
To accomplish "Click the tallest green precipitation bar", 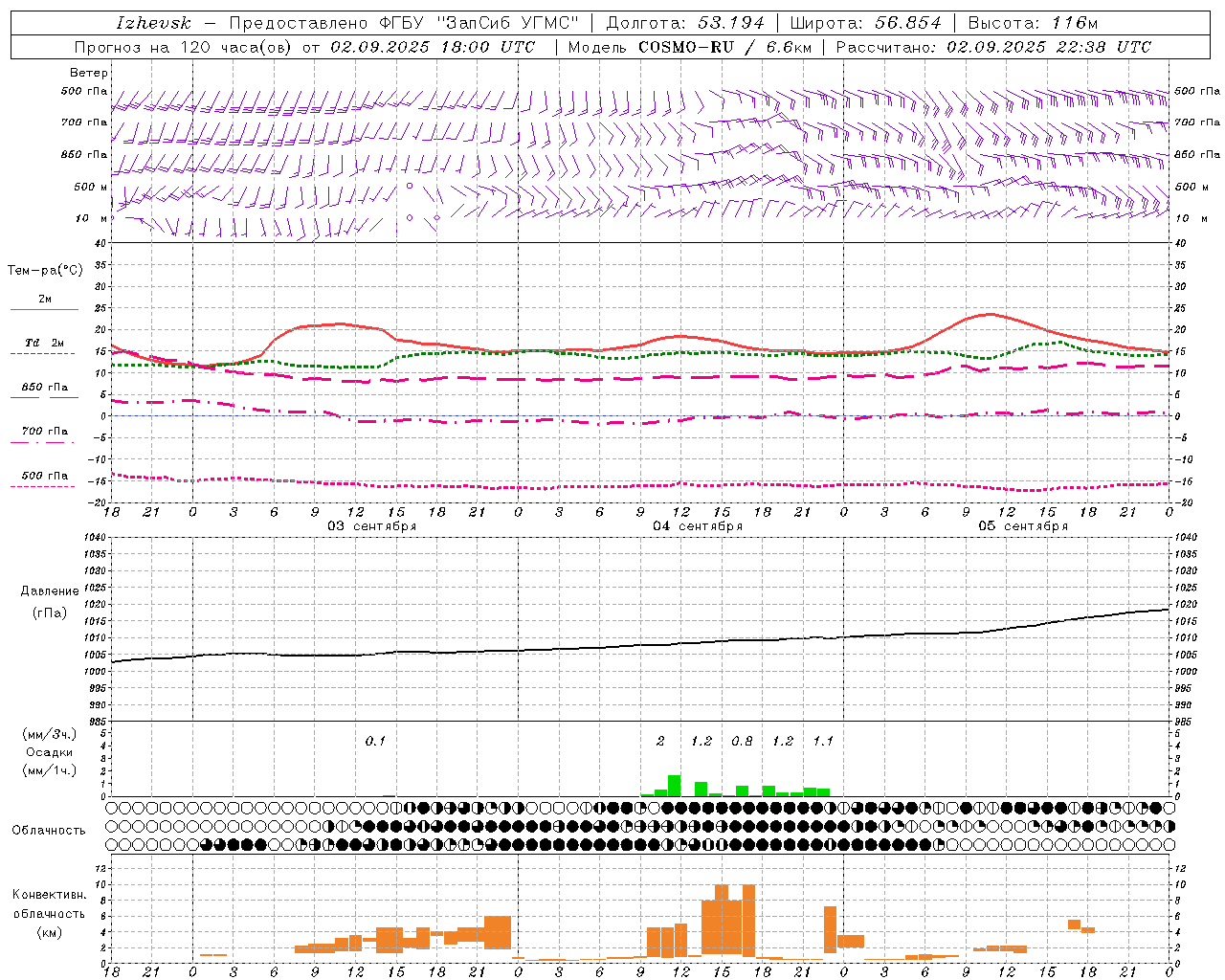I will click(x=674, y=786).
